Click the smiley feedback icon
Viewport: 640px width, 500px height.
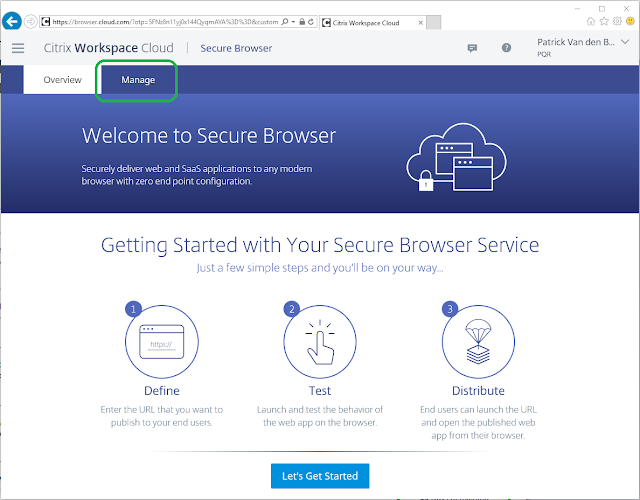click(630, 21)
